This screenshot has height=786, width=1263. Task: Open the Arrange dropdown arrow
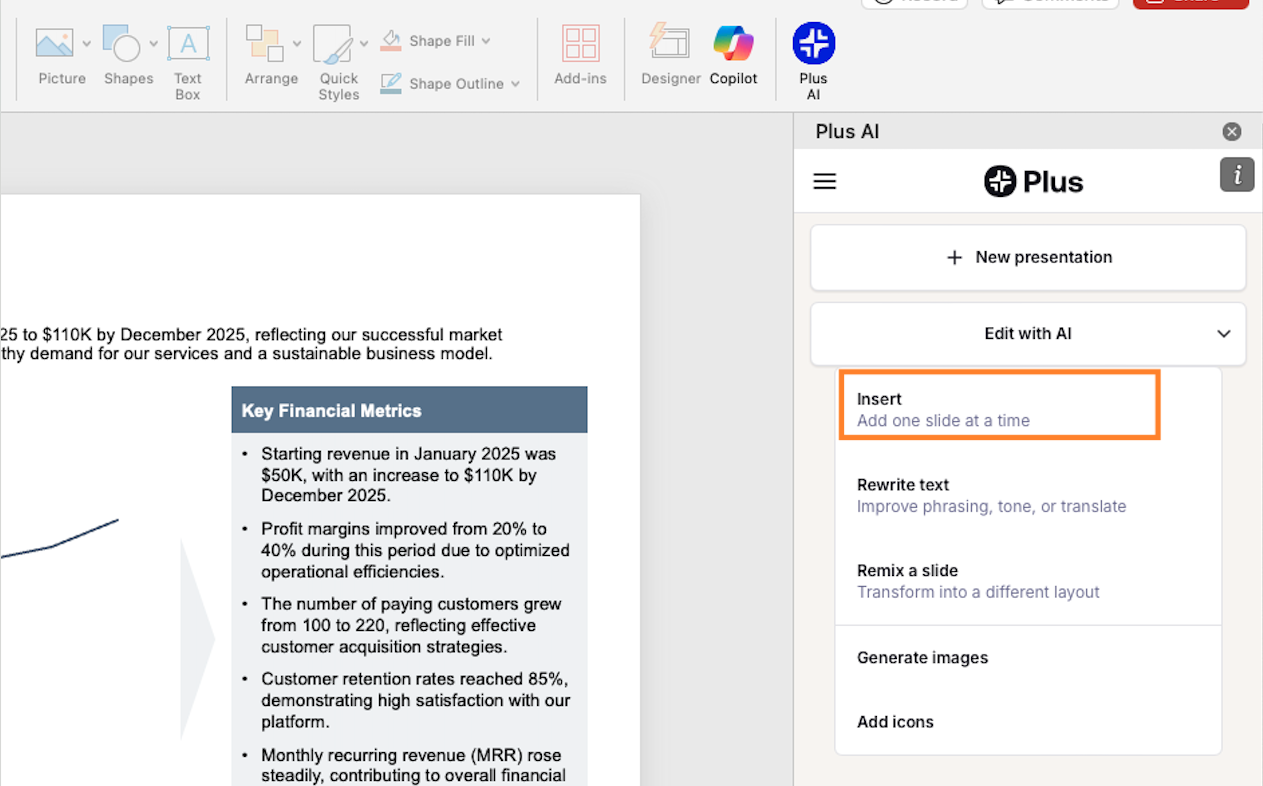pos(297,44)
